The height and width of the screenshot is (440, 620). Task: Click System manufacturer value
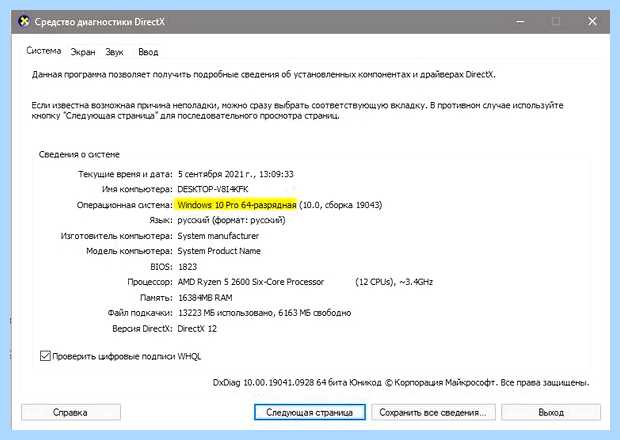218,236
